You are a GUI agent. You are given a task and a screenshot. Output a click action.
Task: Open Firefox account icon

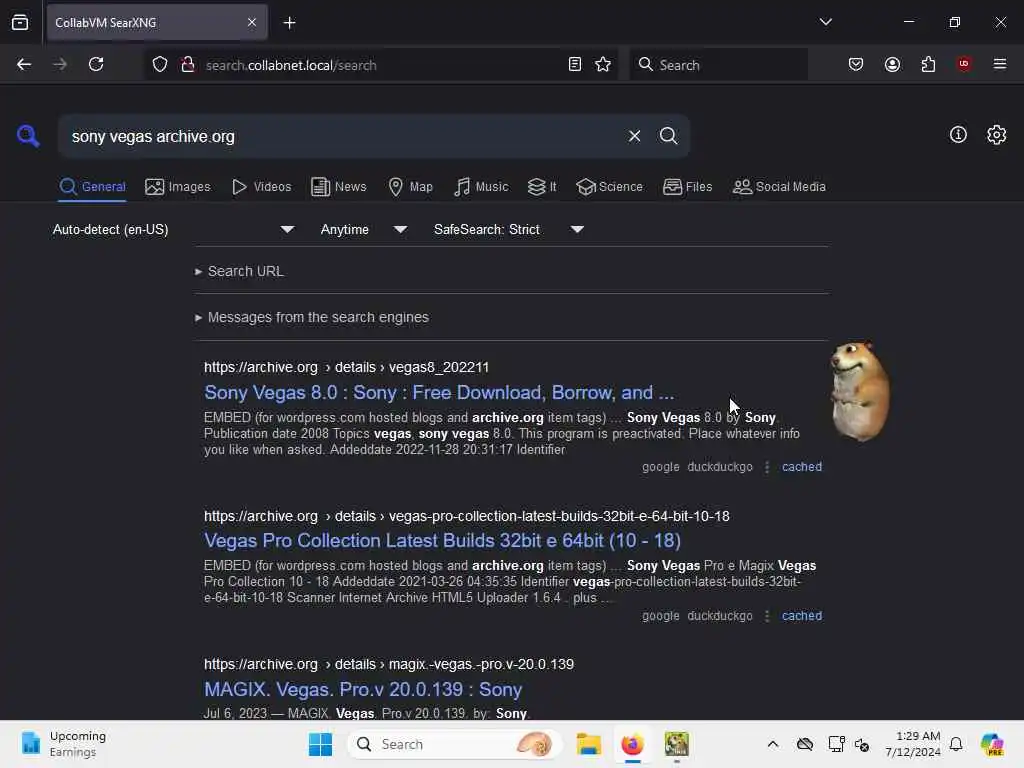pos(892,64)
